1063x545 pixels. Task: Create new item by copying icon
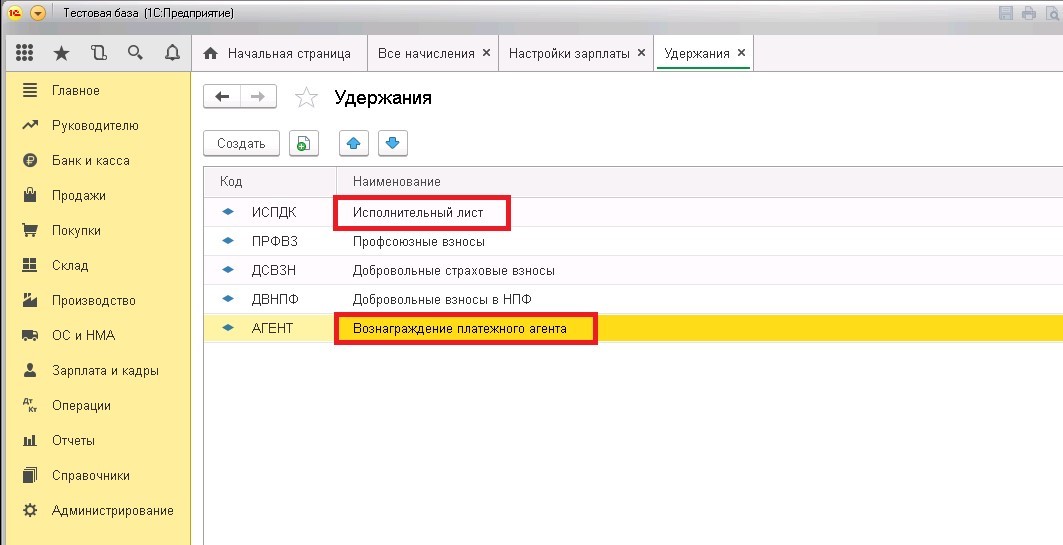304,144
